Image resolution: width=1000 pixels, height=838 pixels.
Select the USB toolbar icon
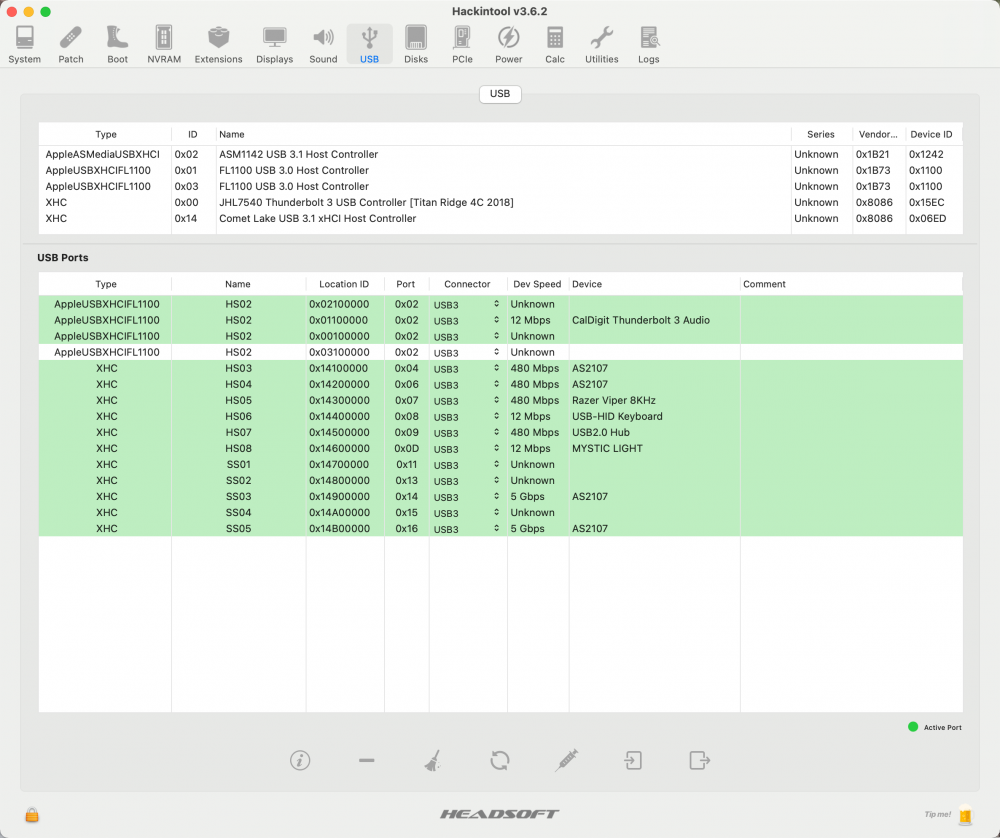click(x=369, y=45)
